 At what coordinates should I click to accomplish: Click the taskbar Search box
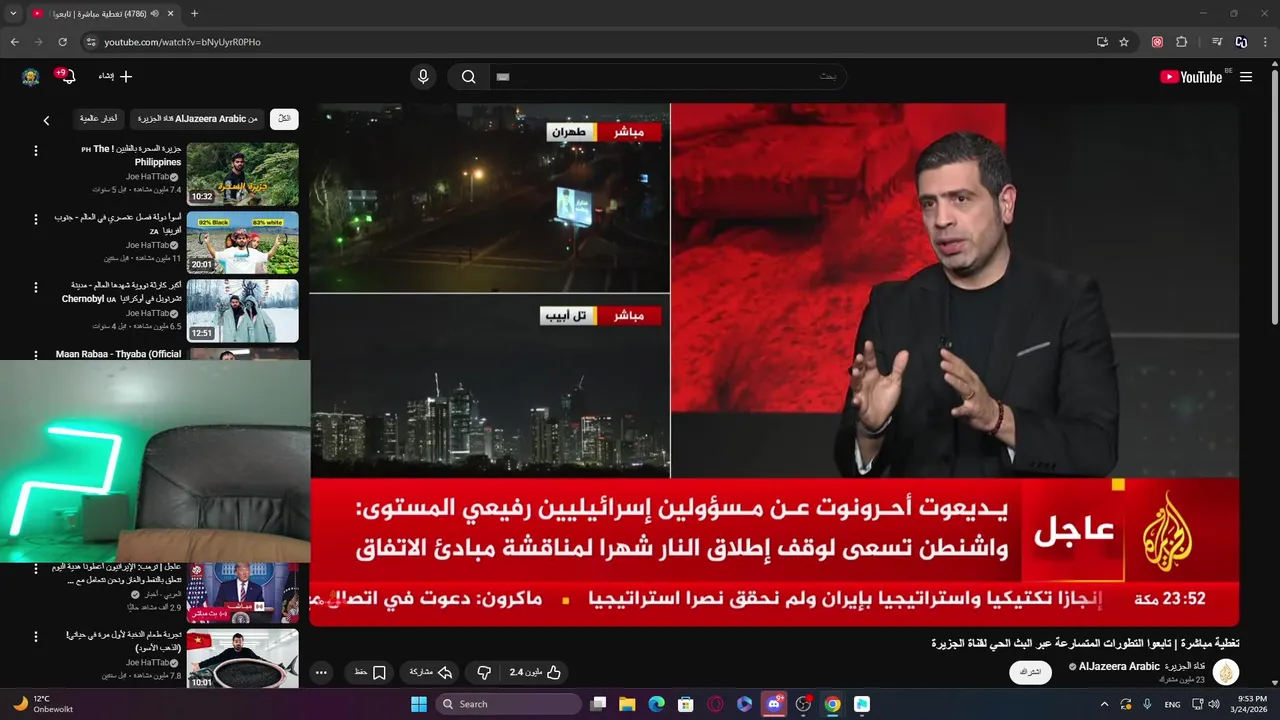tap(509, 704)
